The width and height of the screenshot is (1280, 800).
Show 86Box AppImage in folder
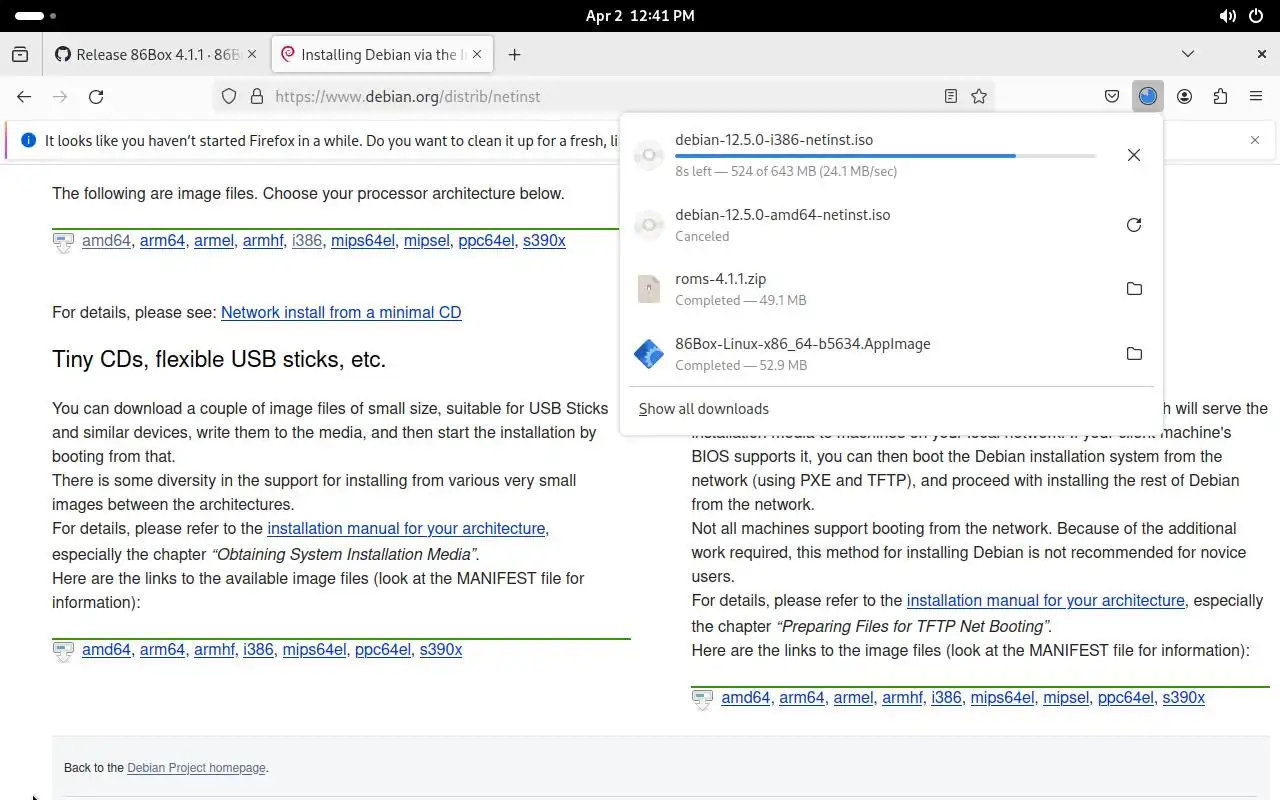(1134, 354)
